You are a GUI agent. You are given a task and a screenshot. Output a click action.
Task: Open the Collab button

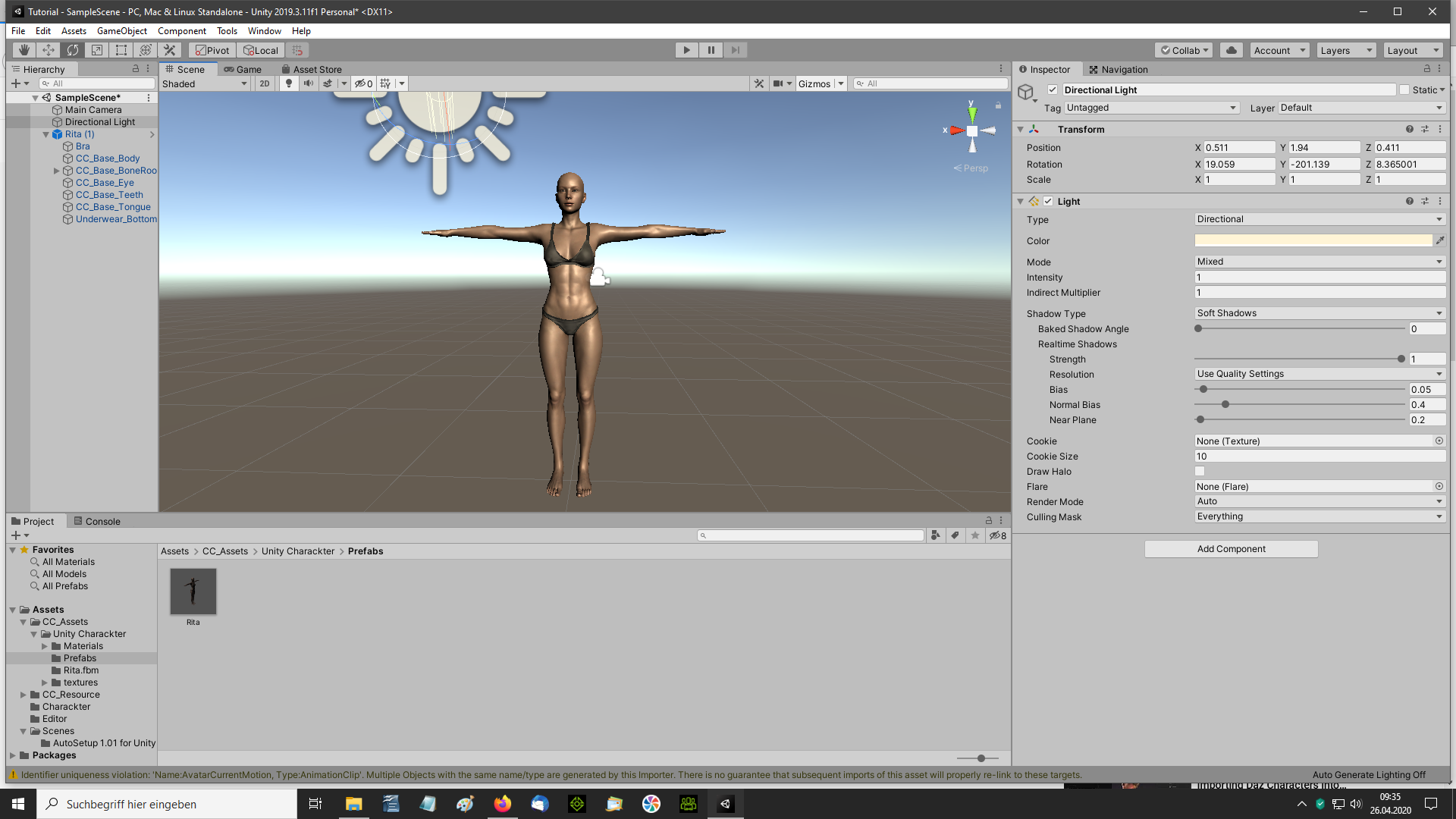(1185, 50)
